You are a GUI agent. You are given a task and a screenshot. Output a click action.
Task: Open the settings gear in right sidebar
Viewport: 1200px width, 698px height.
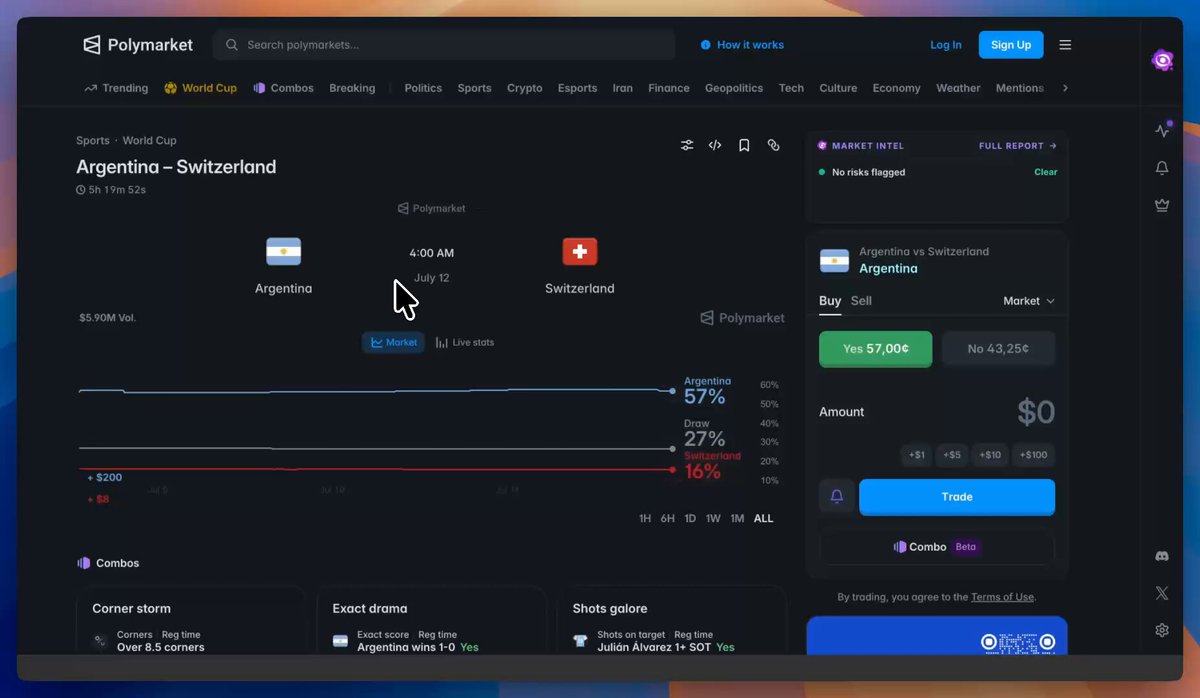[x=1162, y=630]
